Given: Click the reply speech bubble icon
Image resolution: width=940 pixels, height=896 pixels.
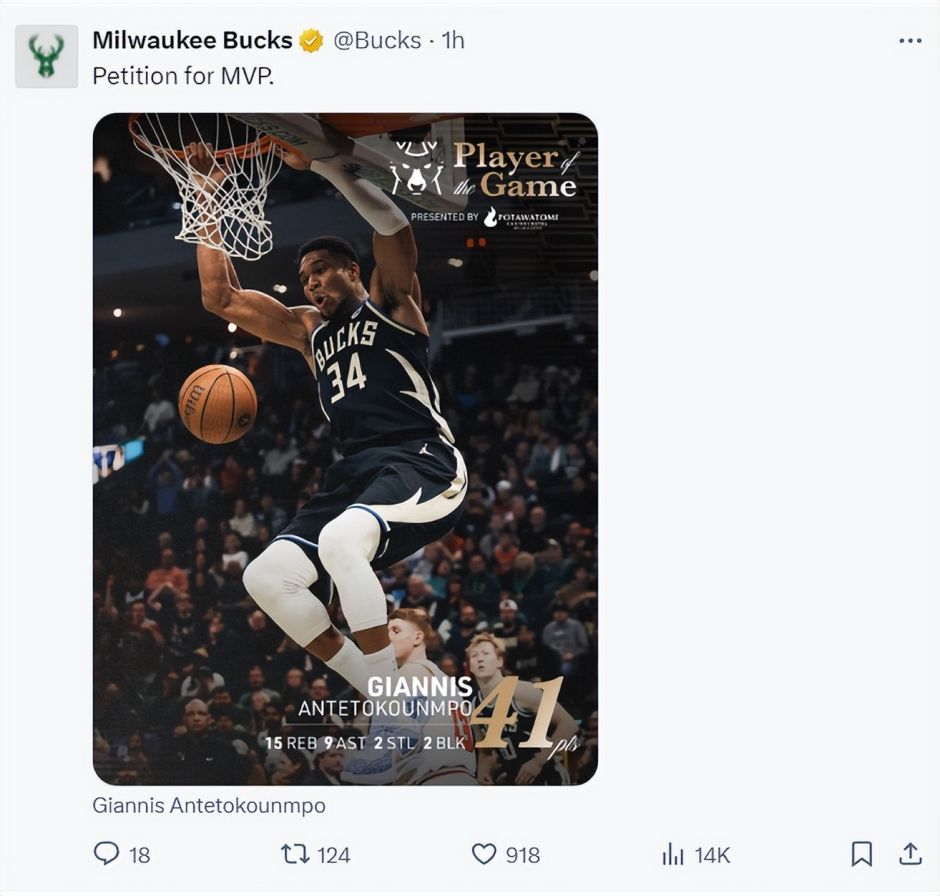Looking at the screenshot, I should 106,854.
